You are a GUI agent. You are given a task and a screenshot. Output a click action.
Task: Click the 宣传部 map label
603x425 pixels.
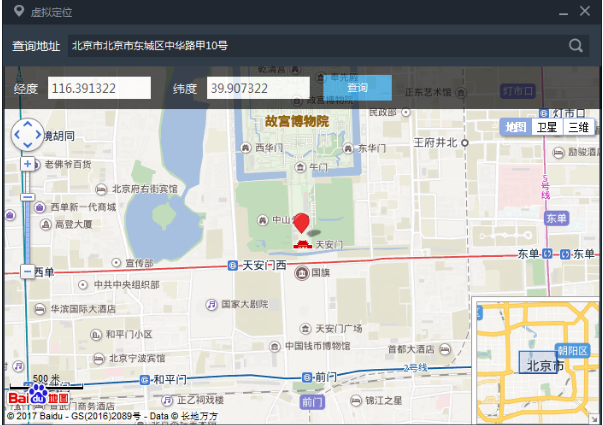139,263
